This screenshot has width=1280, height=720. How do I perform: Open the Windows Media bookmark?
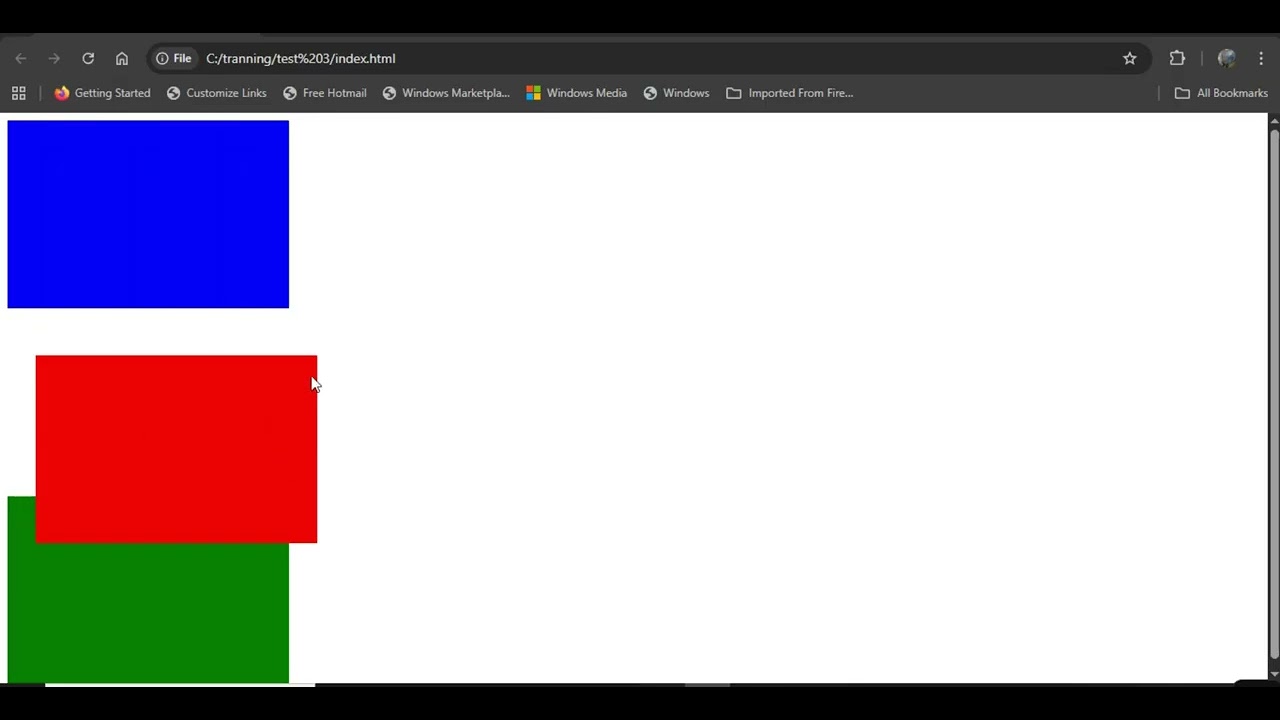pyautogui.click(x=577, y=93)
